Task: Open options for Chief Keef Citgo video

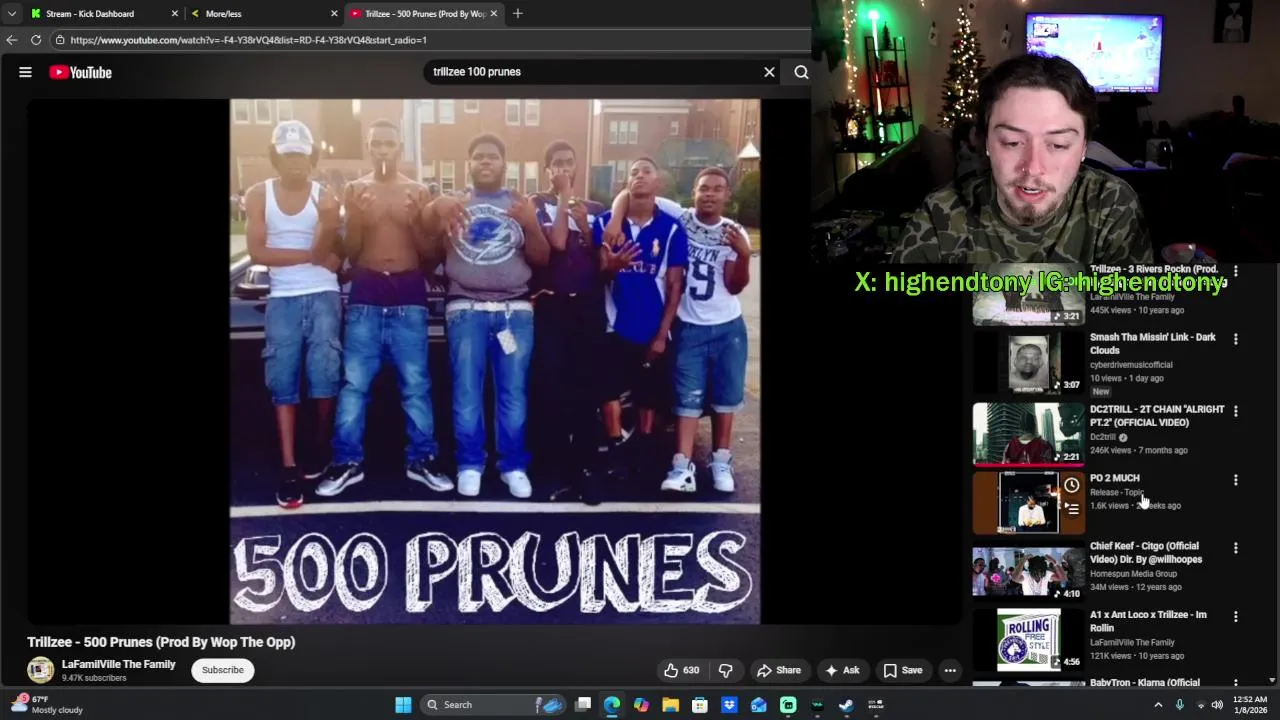Action: tap(1235, 548)
